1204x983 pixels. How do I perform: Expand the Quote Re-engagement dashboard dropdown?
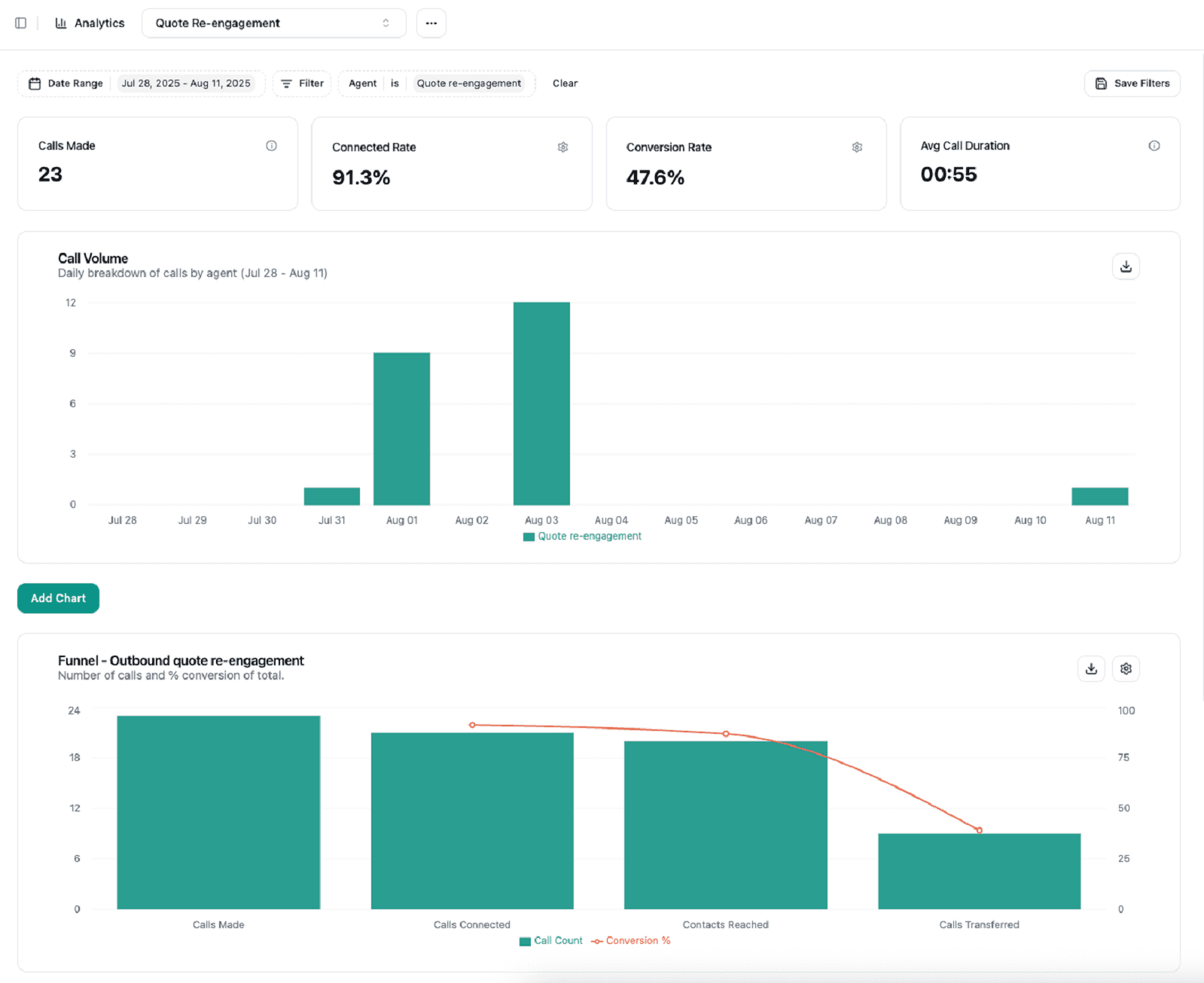pyautogui.click(x=274, y=23)
